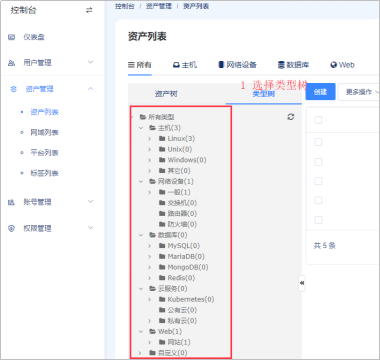Image resolution: width=380 pixels, height=361 pixels.
Task: Open 标签列表 in the sidebar
Action: (45, 173)
